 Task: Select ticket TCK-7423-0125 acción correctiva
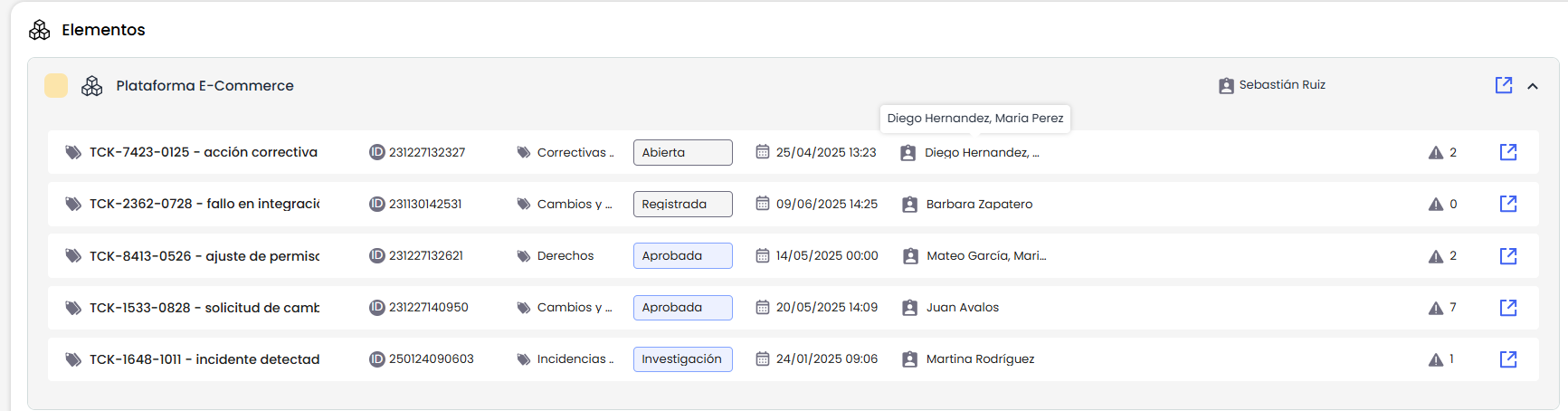203,152
